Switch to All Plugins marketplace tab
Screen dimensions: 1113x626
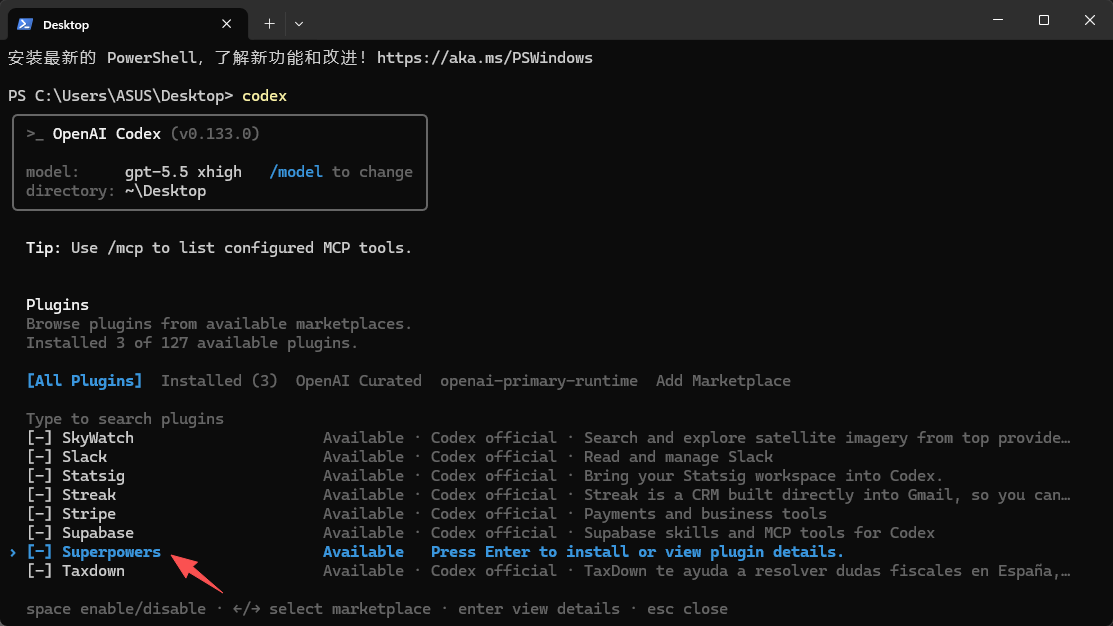point(84,381)
